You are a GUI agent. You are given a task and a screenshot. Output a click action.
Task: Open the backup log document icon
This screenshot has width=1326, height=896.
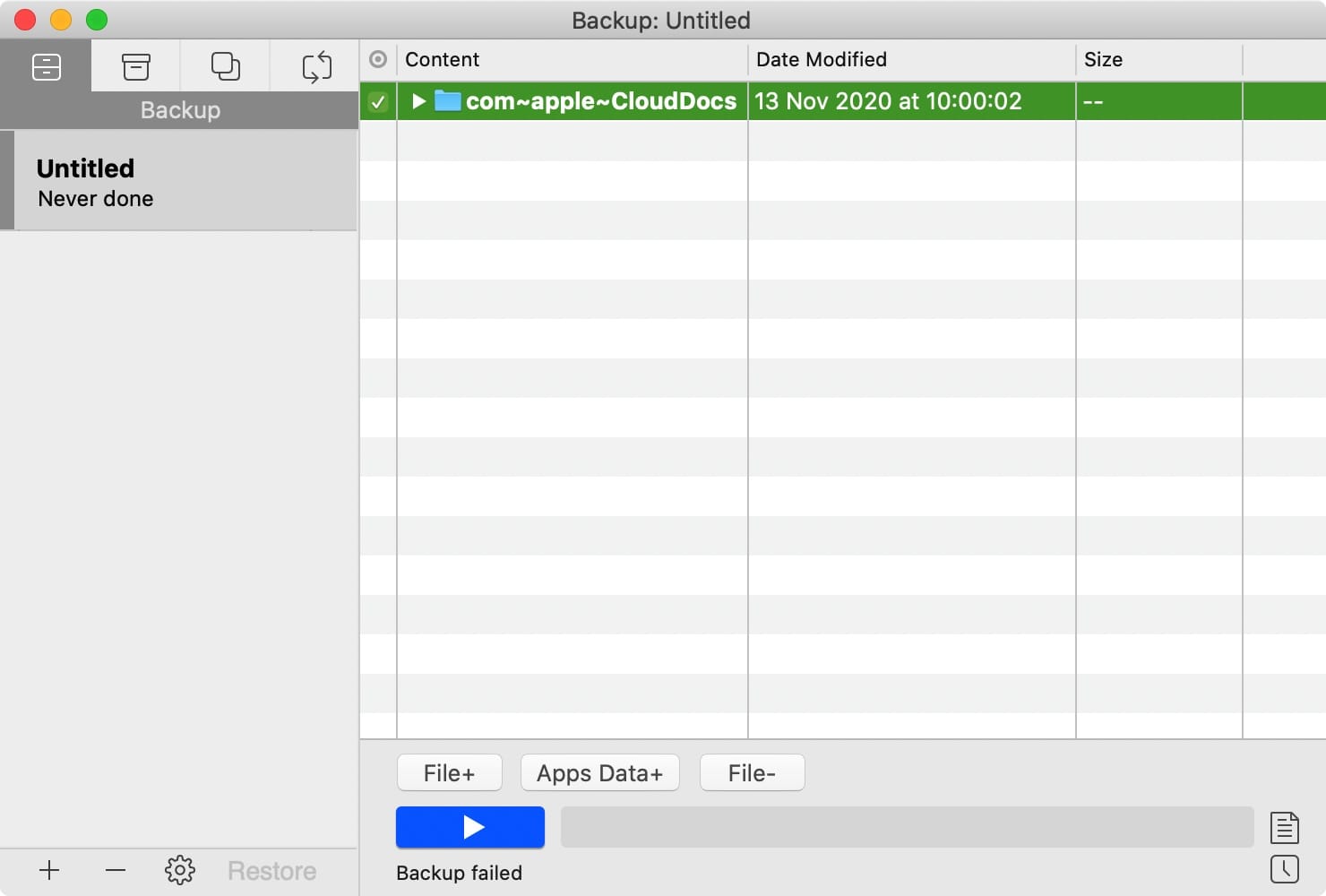[1285, 827]
